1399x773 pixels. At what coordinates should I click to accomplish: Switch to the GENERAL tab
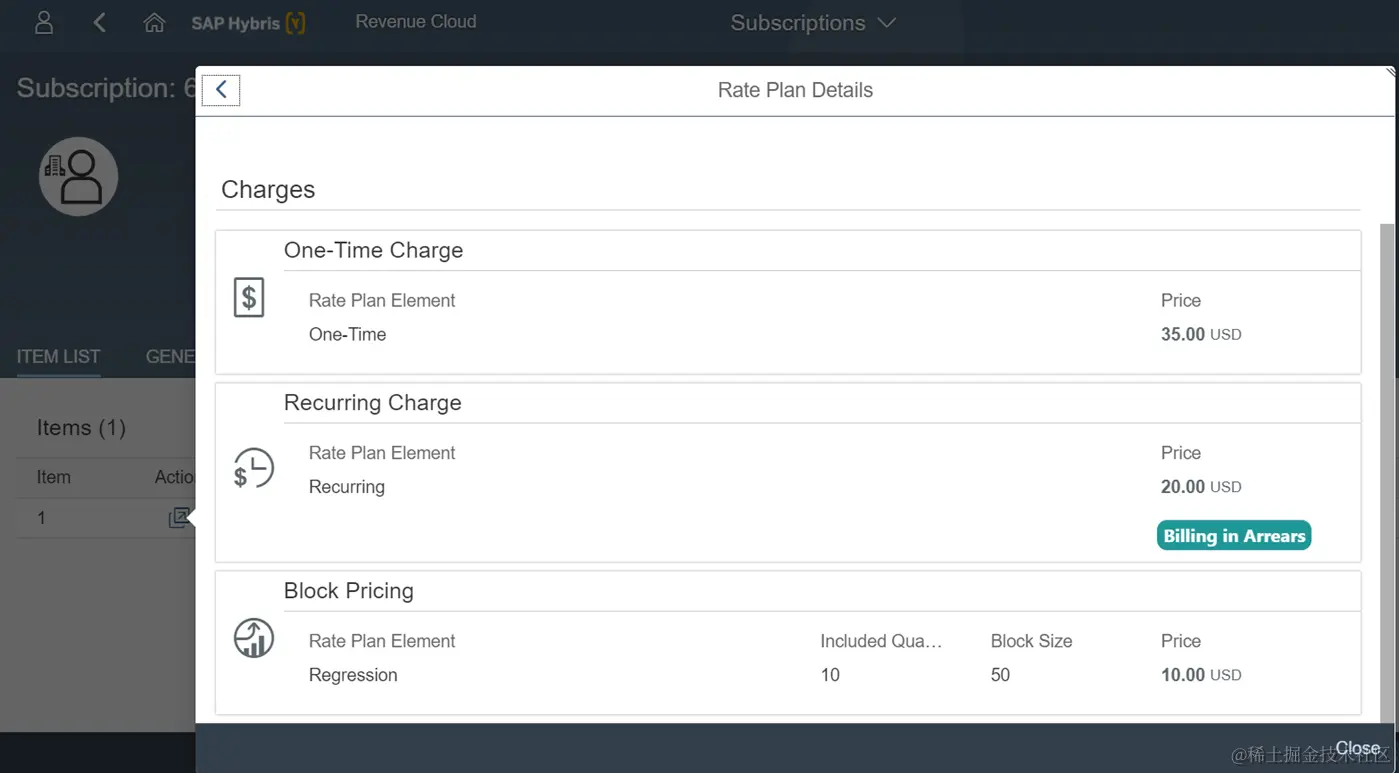(171, 356)
